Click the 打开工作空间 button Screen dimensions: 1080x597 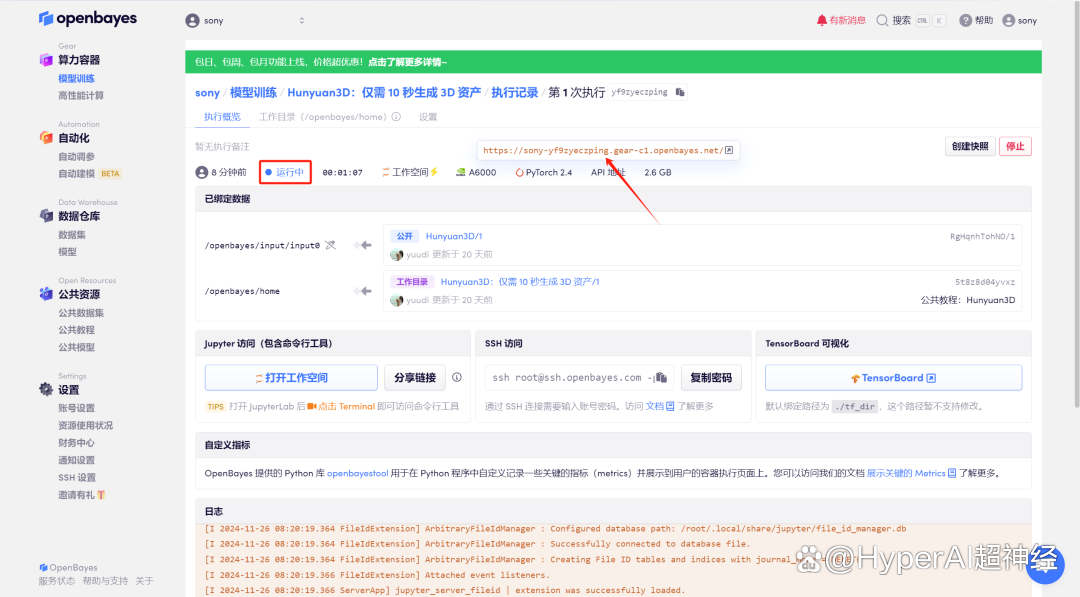291,377
